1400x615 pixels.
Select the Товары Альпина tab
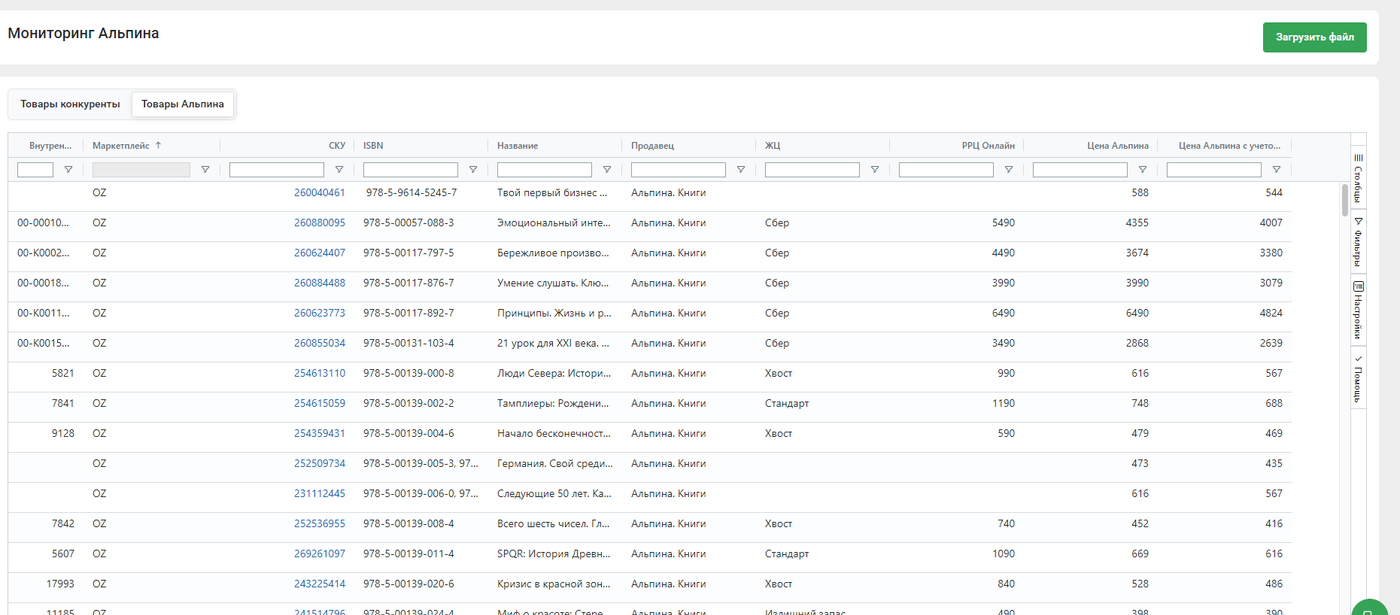pos(182,104)
